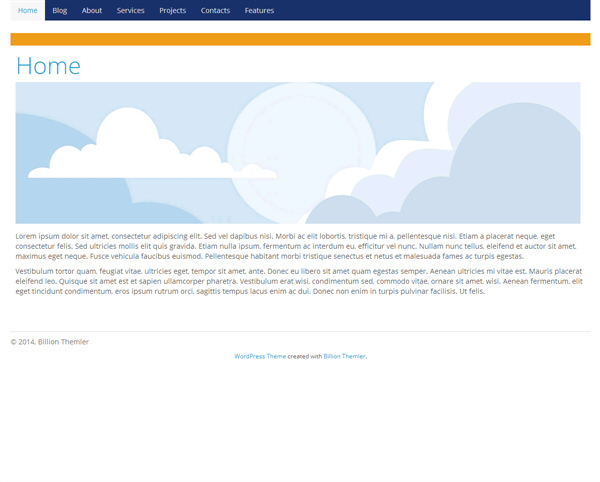600x482 pixels.
Task: Open the Features menu item
Action: [x=259, y=10]
